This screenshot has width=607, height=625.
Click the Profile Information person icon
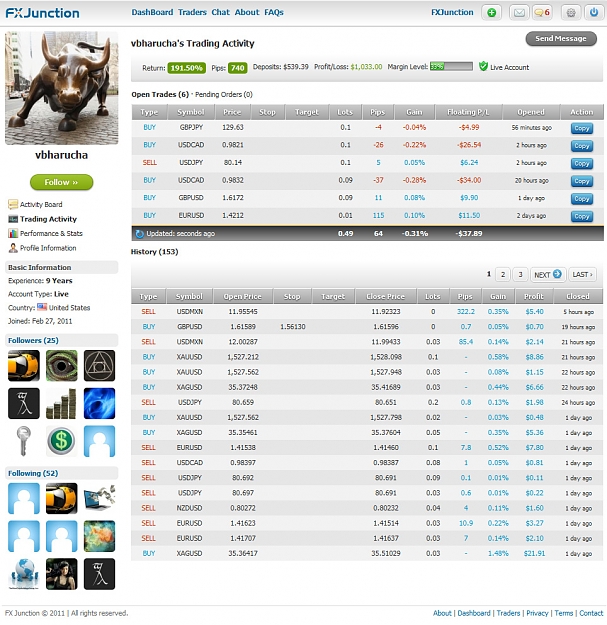click(x=13, y=248)
